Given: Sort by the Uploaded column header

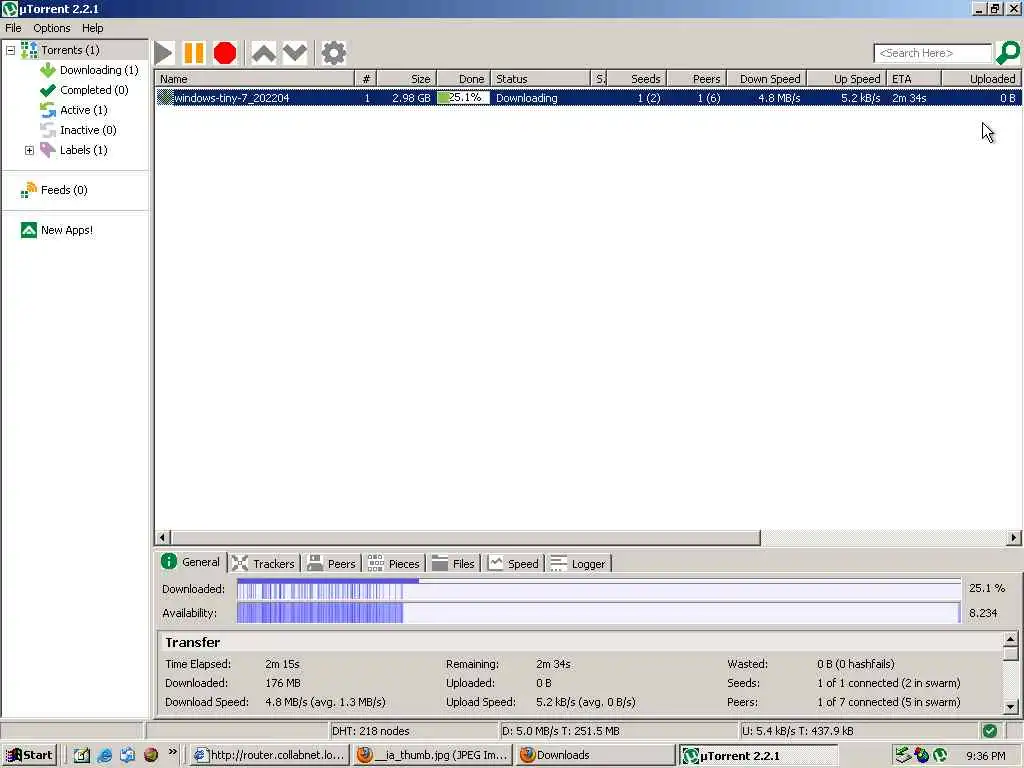Looking at the screenshot, I should [982, 78].
